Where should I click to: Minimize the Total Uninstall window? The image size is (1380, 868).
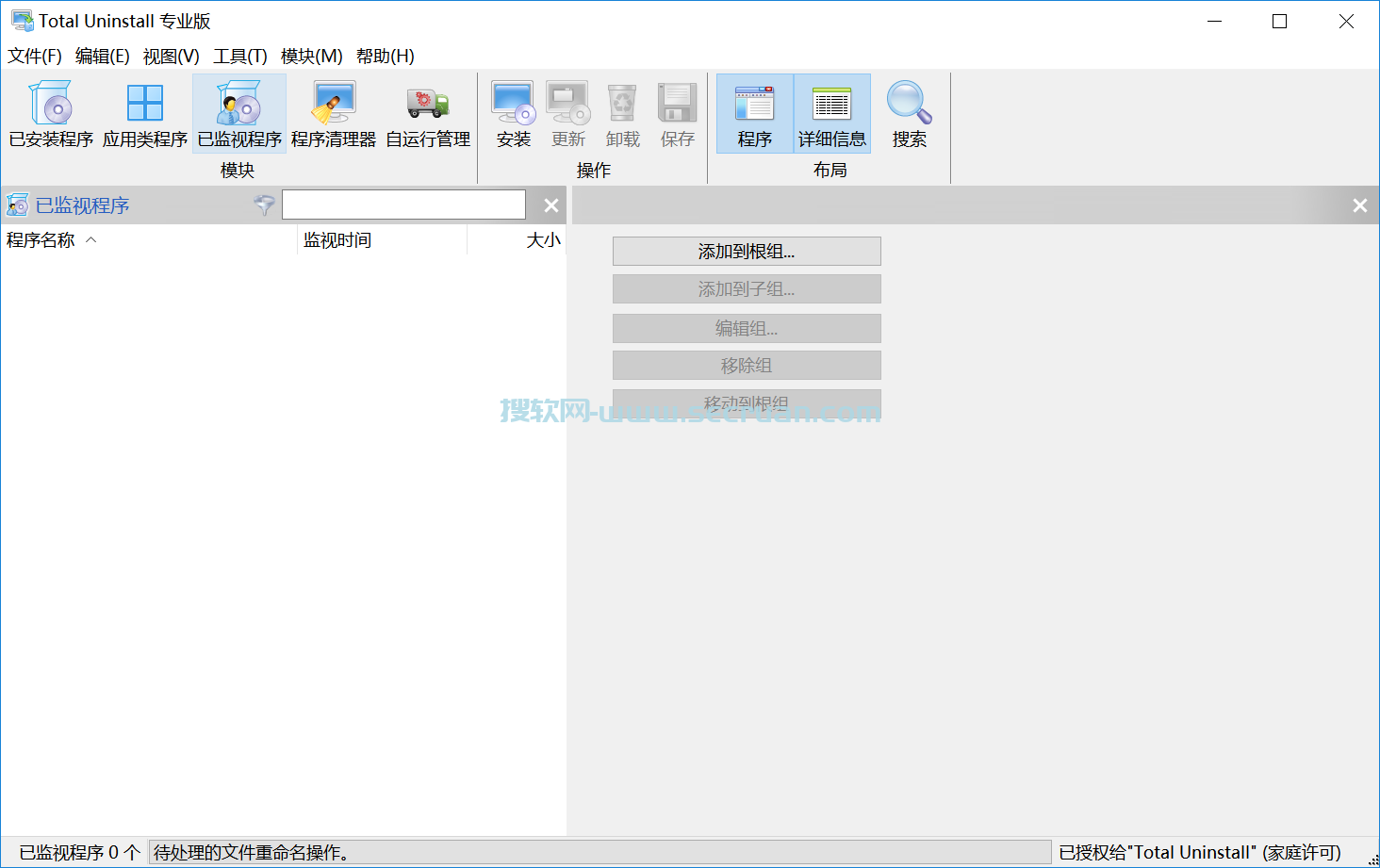coord(1215,21)
